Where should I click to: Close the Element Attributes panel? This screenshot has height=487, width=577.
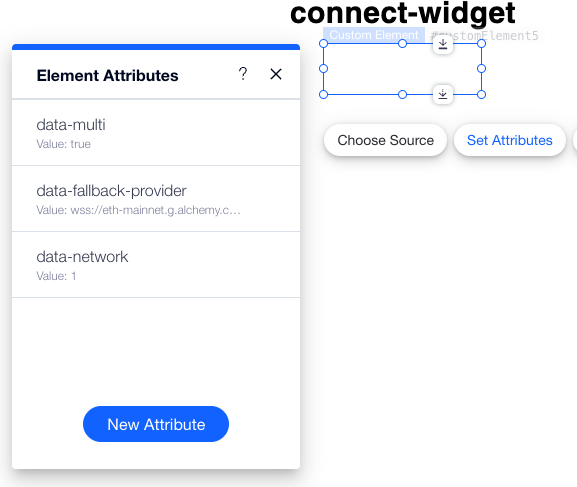coord(276,74)
